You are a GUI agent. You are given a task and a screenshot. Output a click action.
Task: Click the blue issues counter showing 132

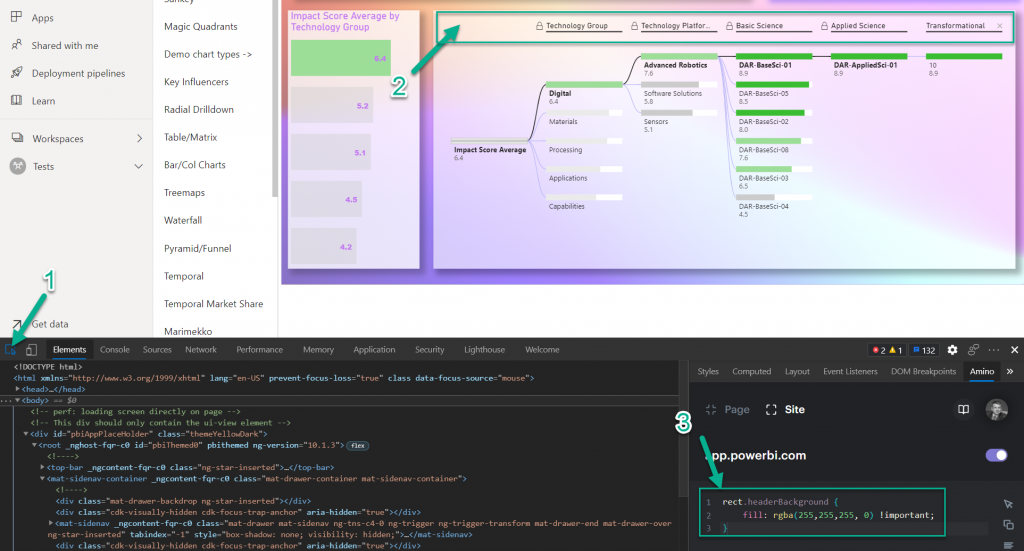pos(924,350)
